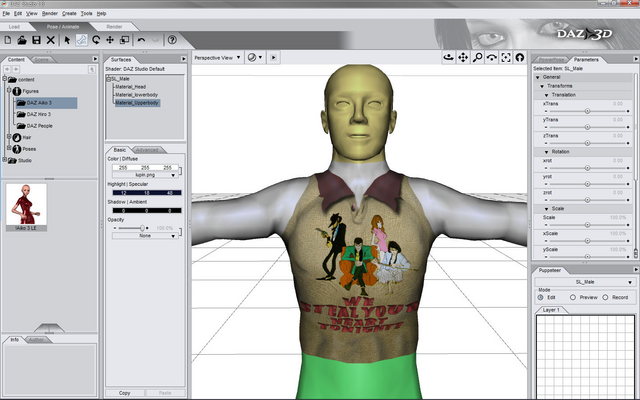640x400 pixels.
Task: Select Material_Head in surfaces tree
Action: 130,87
